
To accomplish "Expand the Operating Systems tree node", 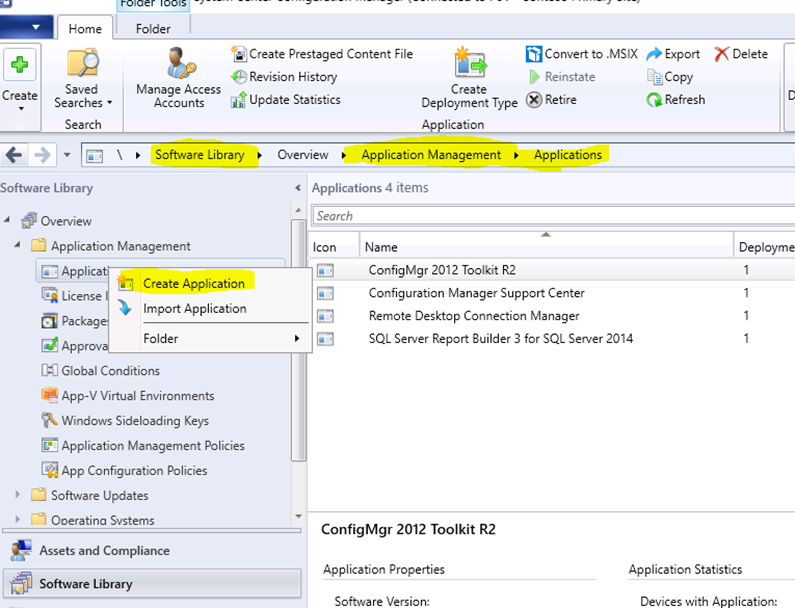I will (x=17, y=519).
